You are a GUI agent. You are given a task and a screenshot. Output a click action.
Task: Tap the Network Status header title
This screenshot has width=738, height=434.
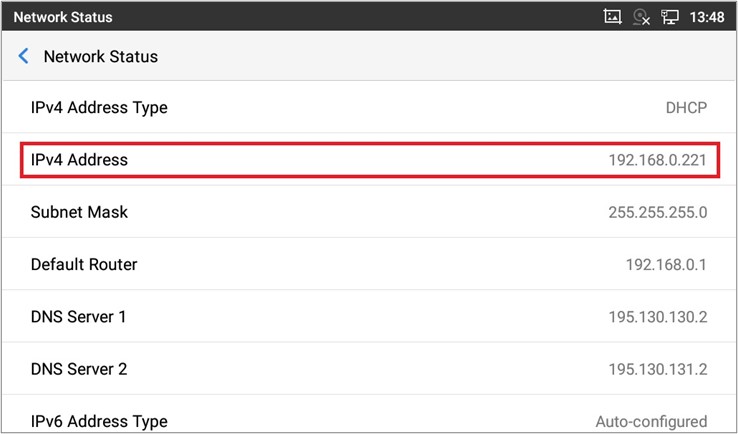[100, 57]
